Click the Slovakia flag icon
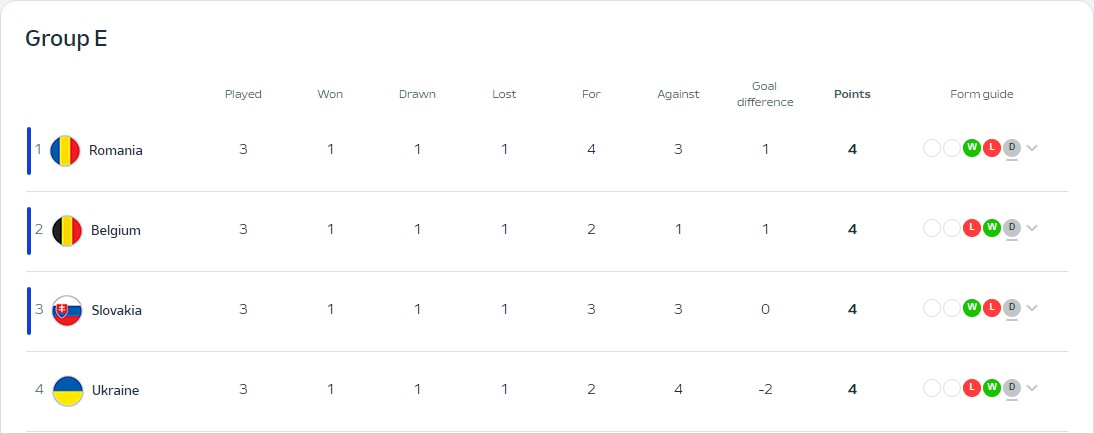Viewport: 1094px width, 433px height. [x=67, y=310]
